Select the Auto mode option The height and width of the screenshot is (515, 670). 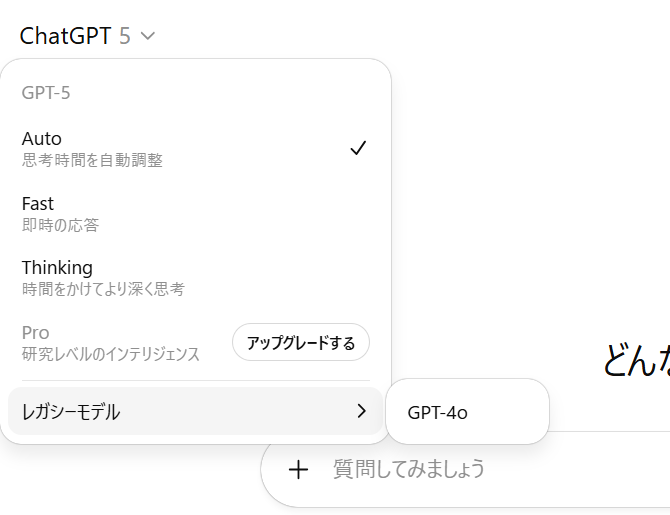click(42, 139)
